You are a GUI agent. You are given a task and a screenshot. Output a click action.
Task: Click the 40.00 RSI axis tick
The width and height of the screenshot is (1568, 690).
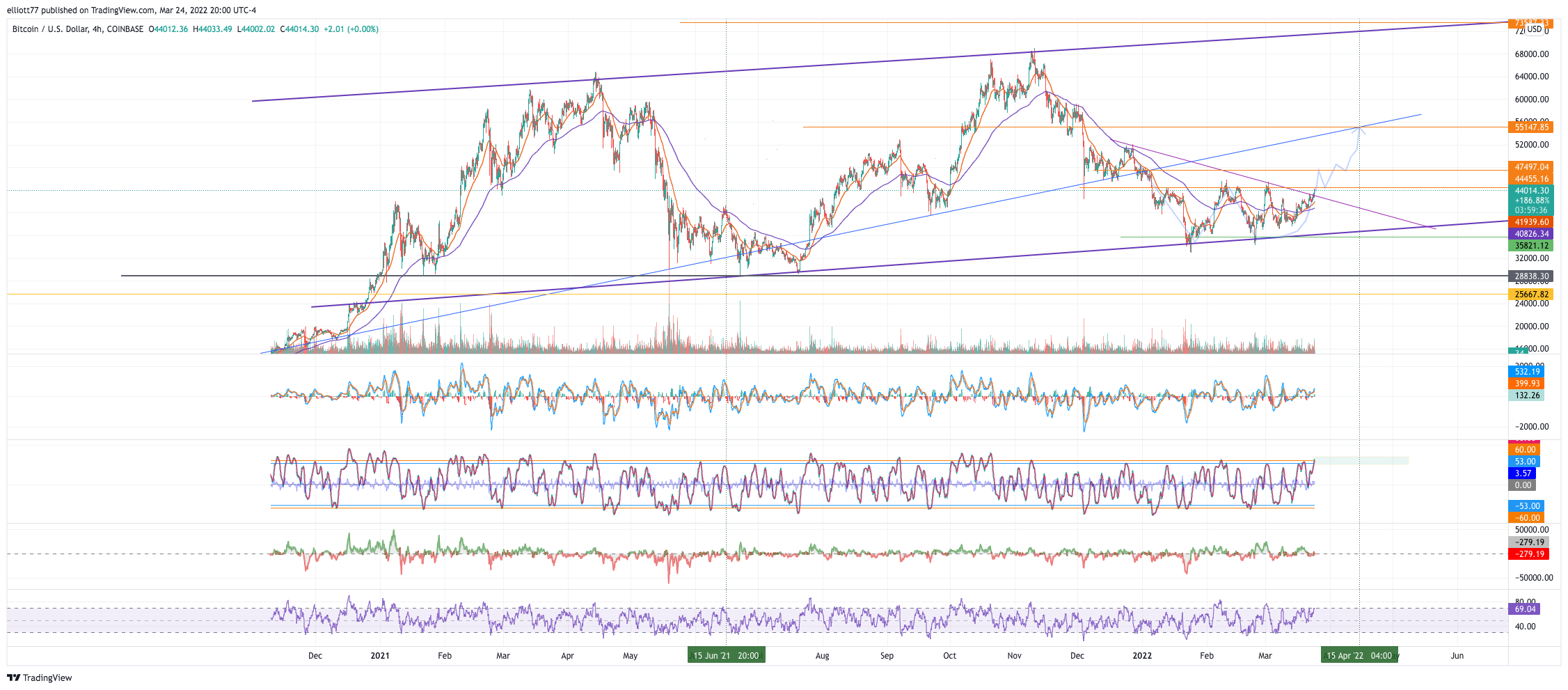coord(1526,627)
